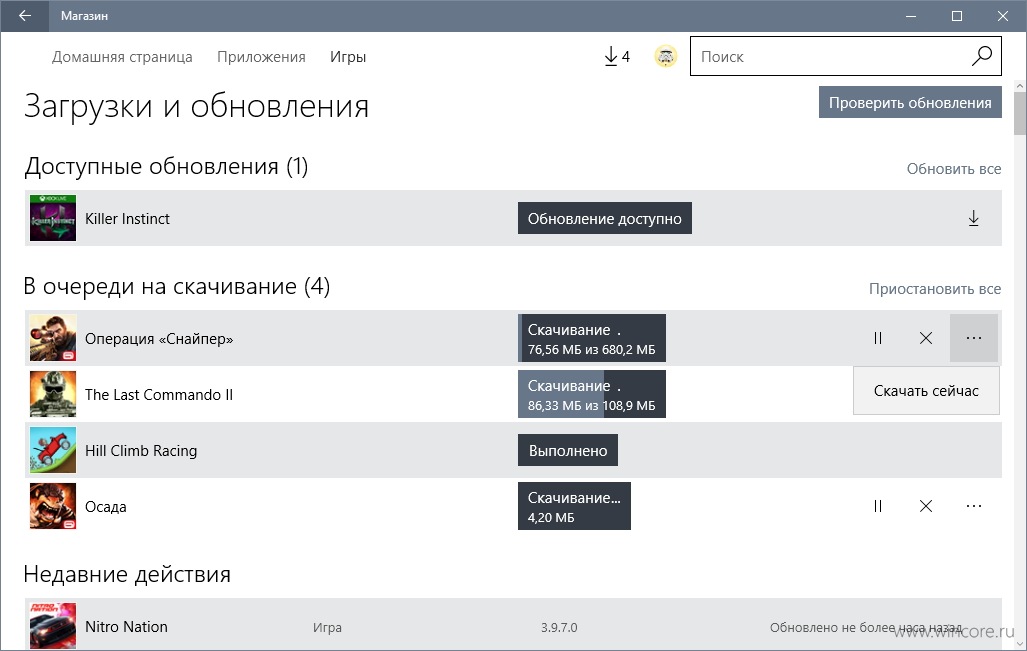This screenshot has width=1027, height=651.
Task: Open the user account avatar
Action: click(x=665, y=56)
